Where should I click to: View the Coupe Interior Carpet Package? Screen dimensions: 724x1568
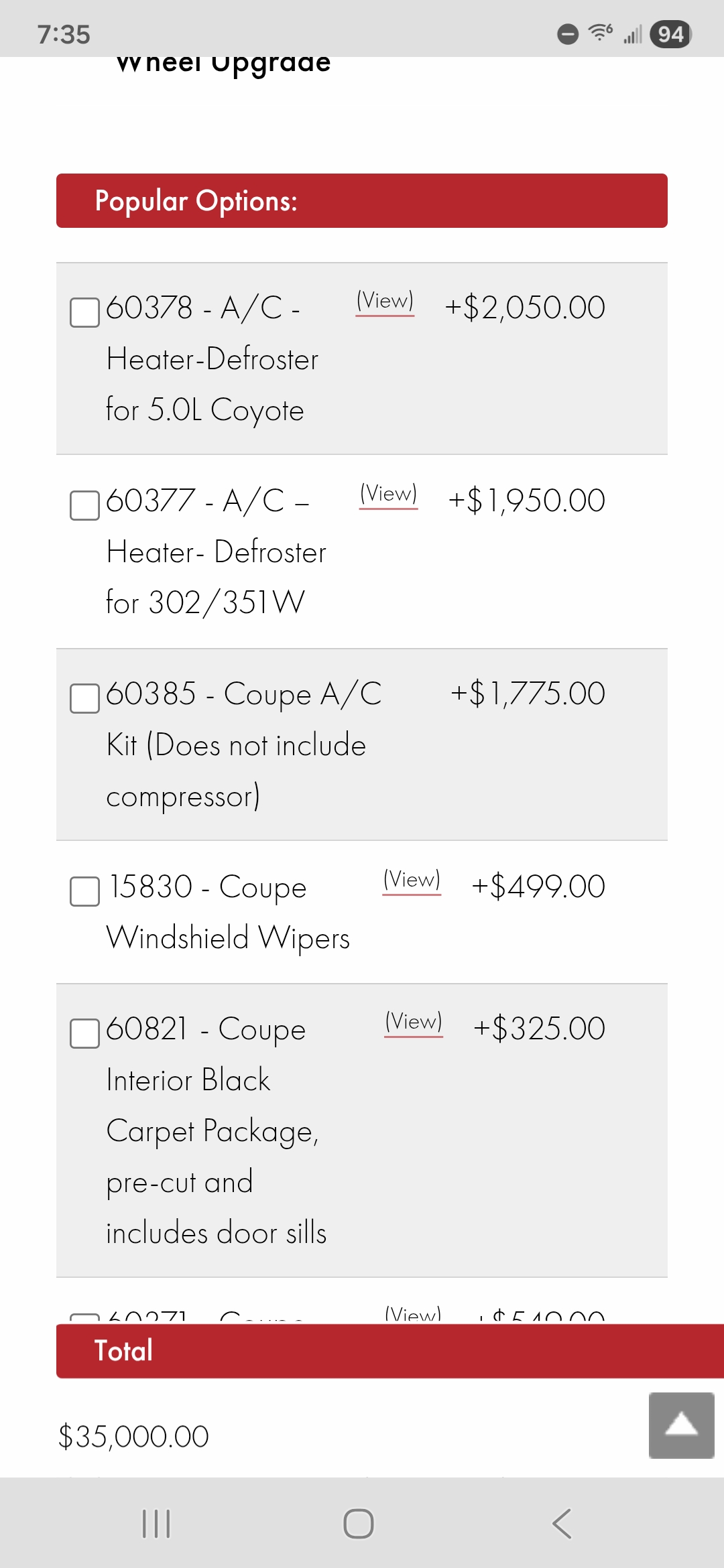pos(414,1023)
